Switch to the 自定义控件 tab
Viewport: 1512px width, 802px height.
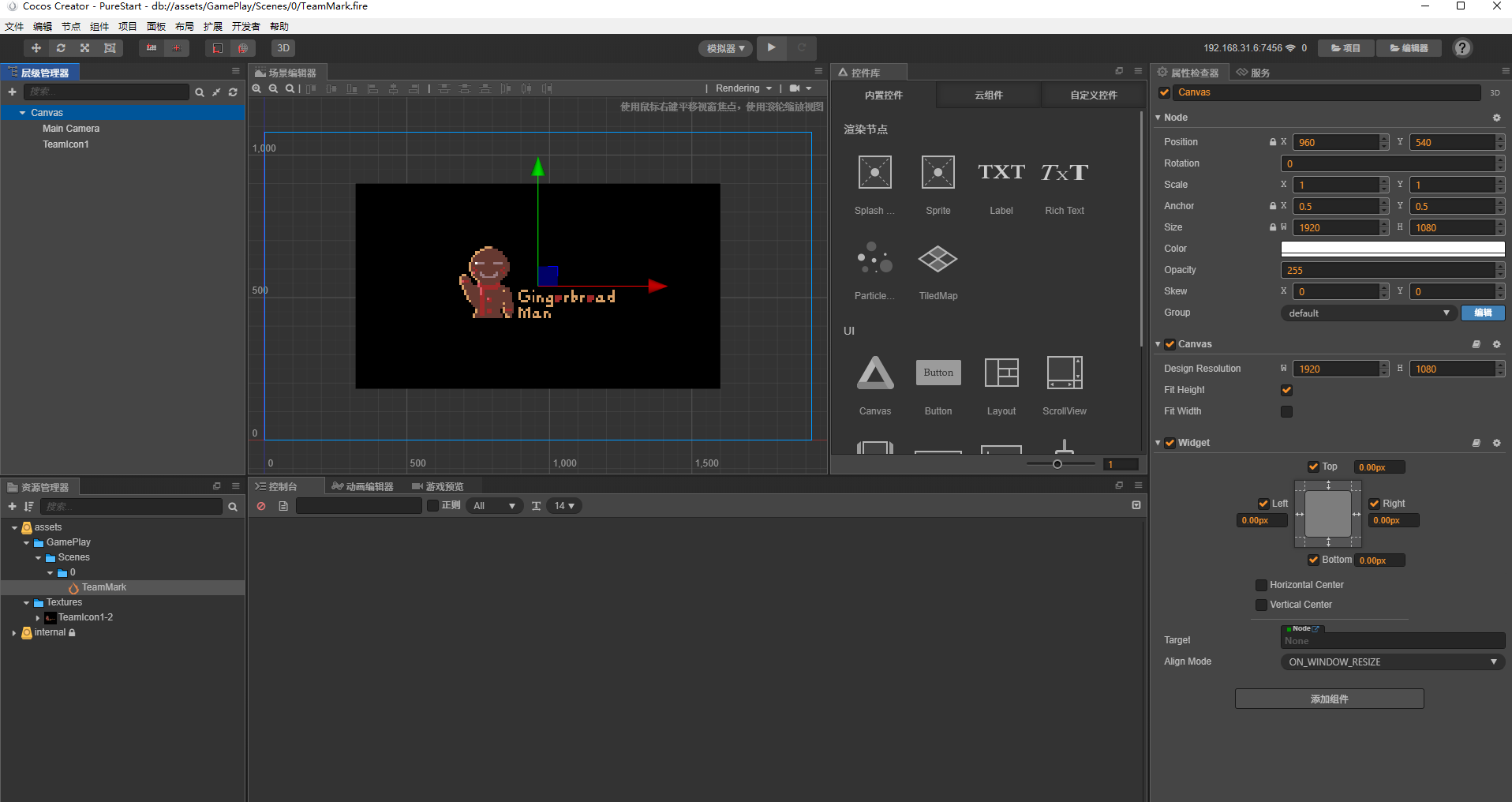point(1093,95)
